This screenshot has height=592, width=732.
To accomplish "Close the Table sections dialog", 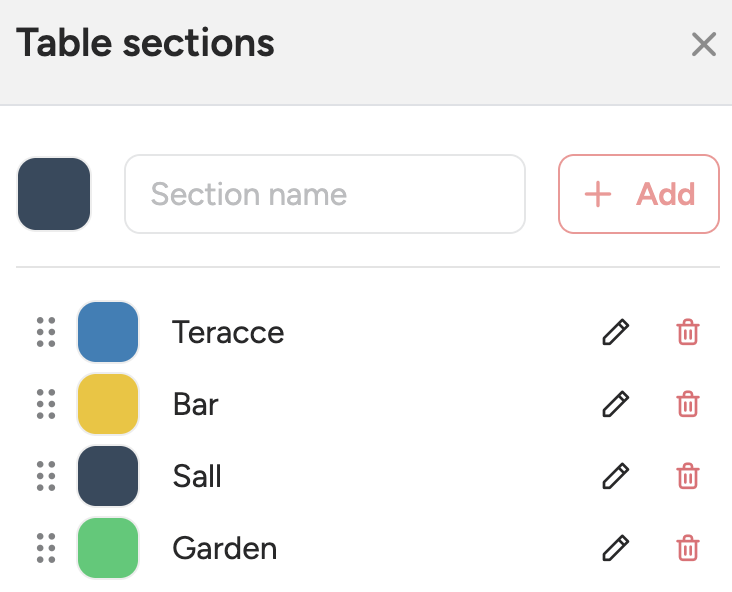I will point(704,44).
